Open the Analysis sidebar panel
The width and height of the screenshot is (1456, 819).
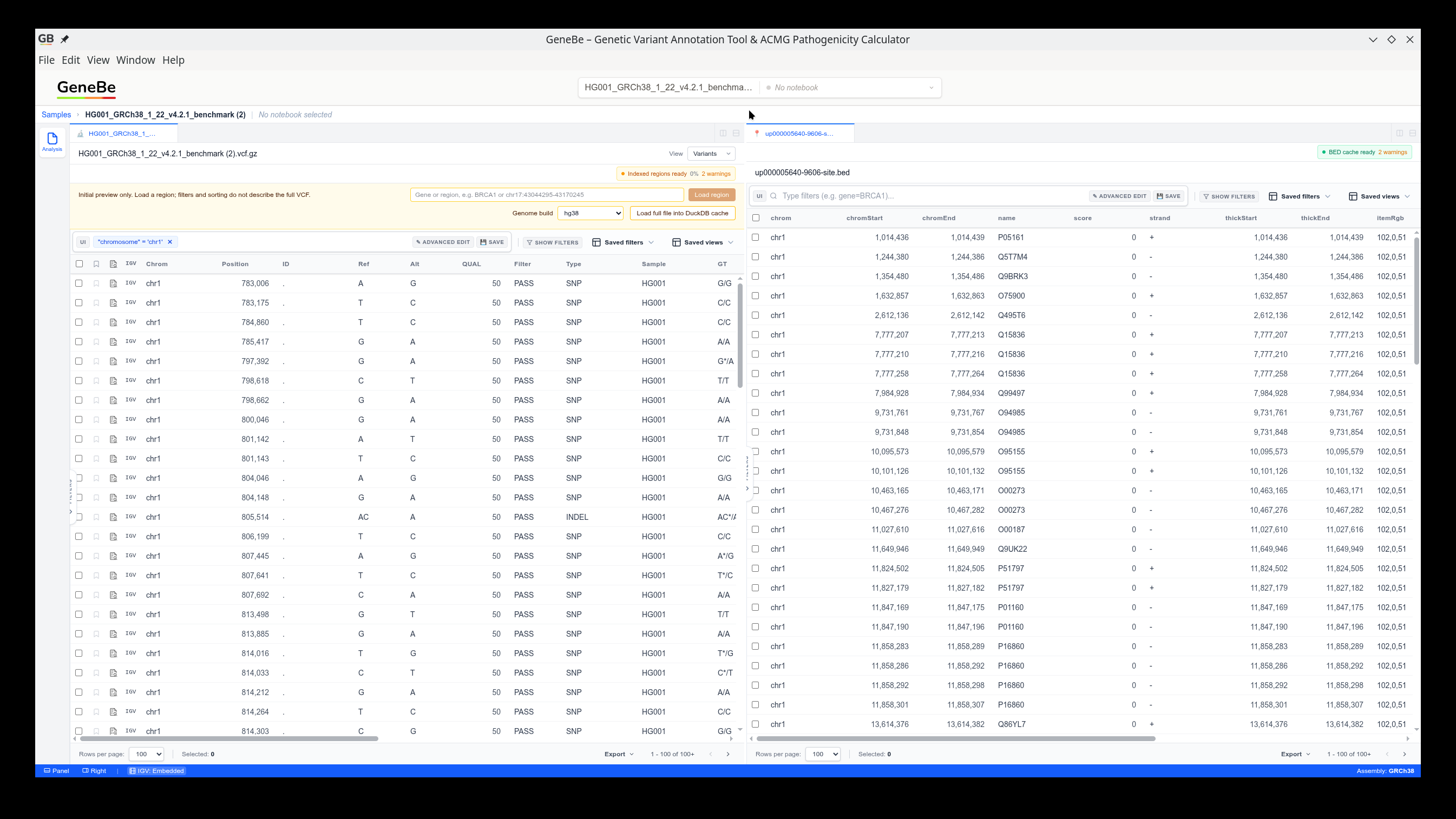[x=52, y=142]
